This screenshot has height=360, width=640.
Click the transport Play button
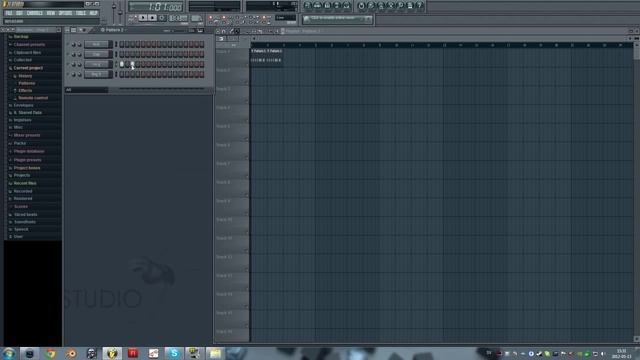(x=142, y=18)
